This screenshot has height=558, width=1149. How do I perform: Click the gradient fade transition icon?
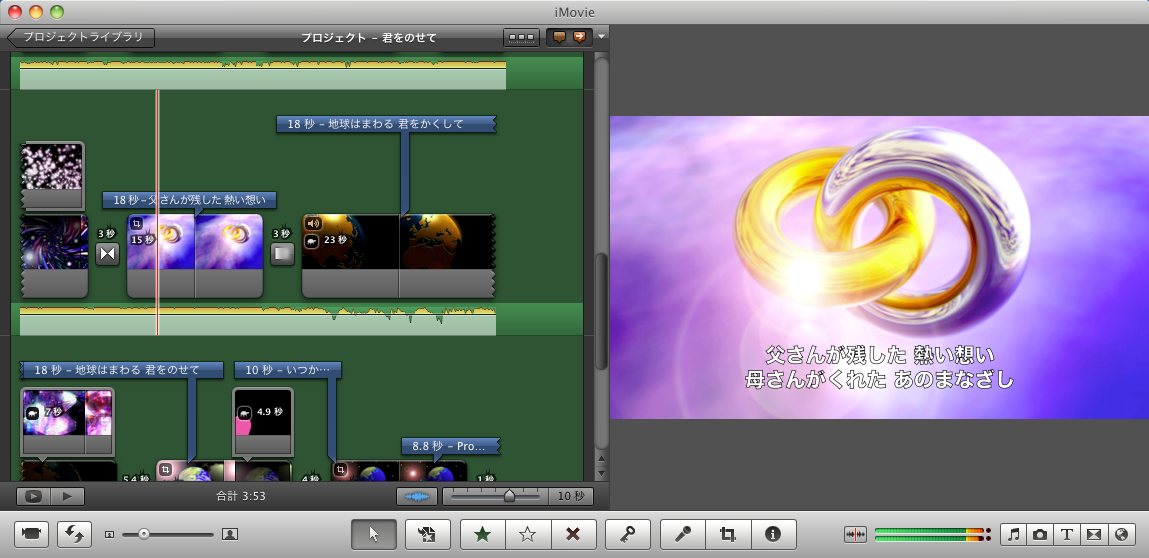pyautogui.click(x=282, y=254)
